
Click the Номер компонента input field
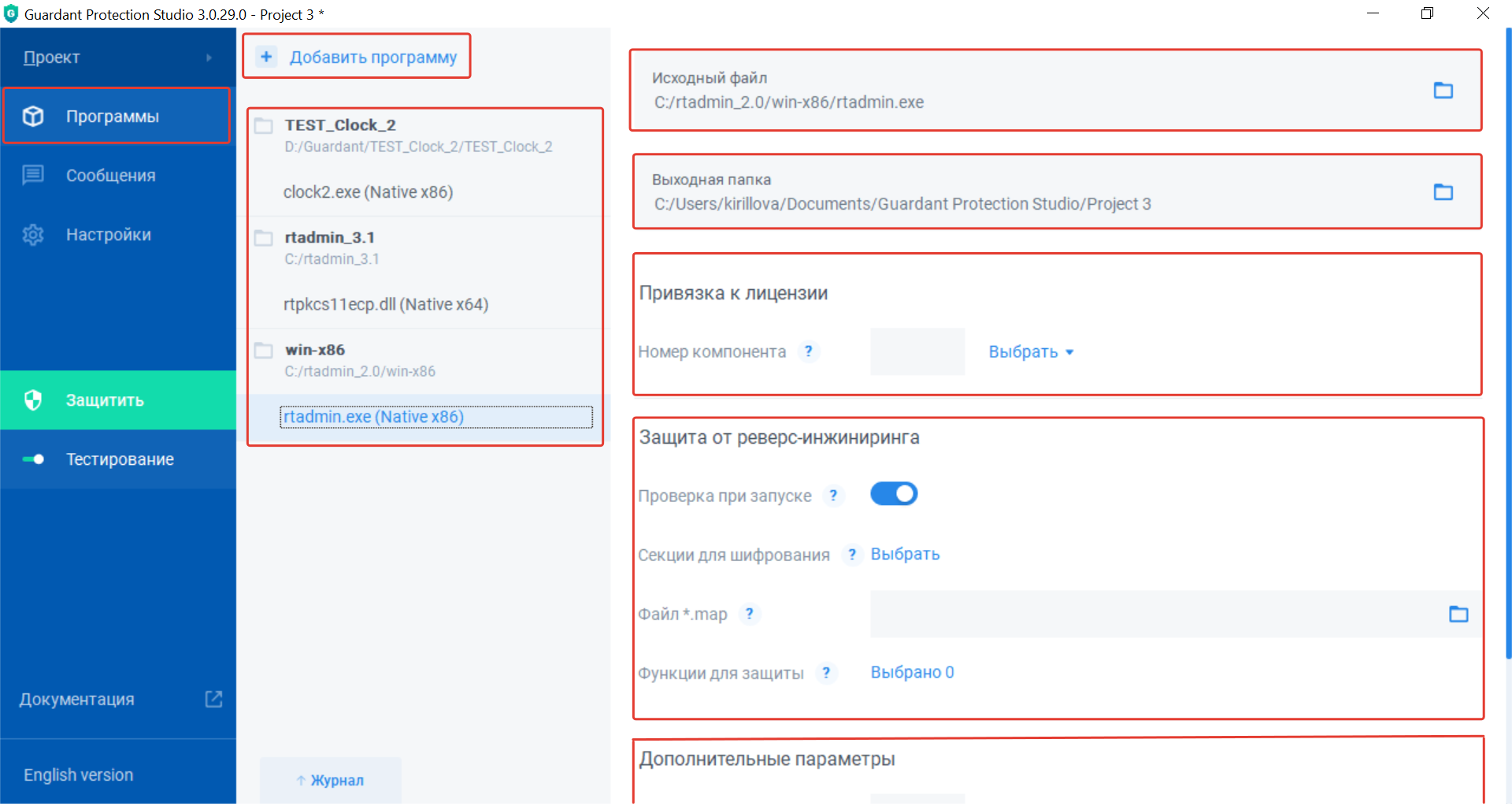(917, 351)
